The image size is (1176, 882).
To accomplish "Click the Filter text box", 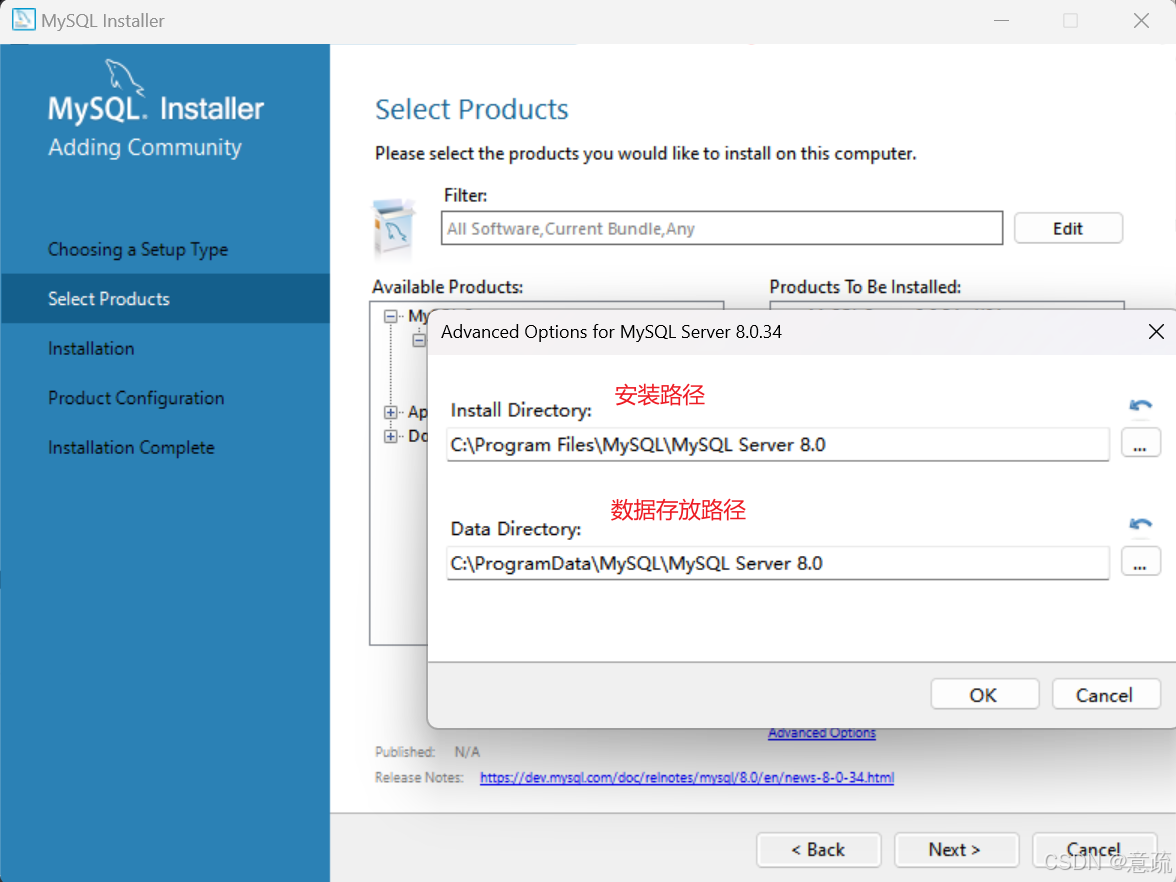I will (x=722, y=228).
